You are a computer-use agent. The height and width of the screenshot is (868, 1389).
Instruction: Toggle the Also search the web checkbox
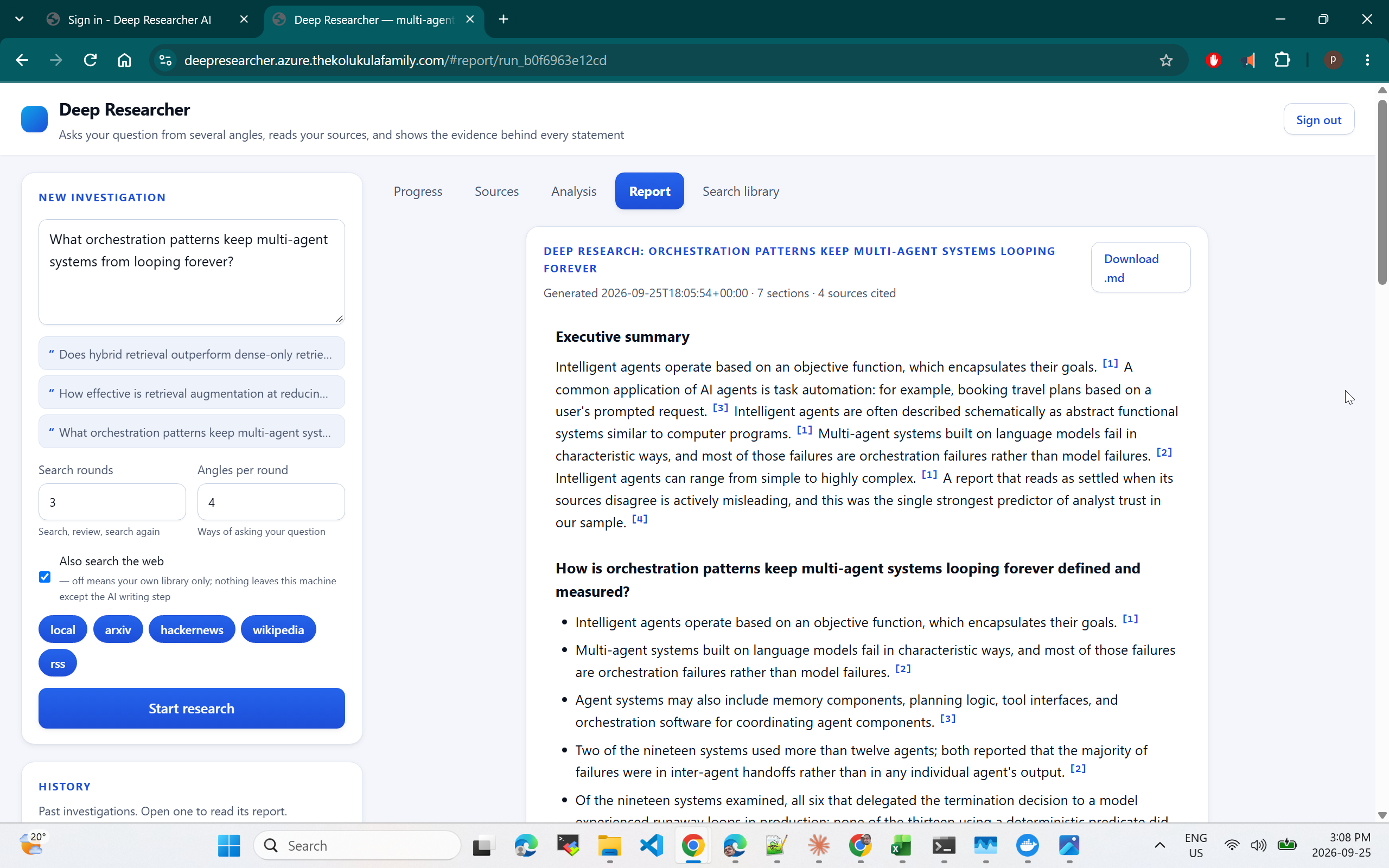pos(45,577)
